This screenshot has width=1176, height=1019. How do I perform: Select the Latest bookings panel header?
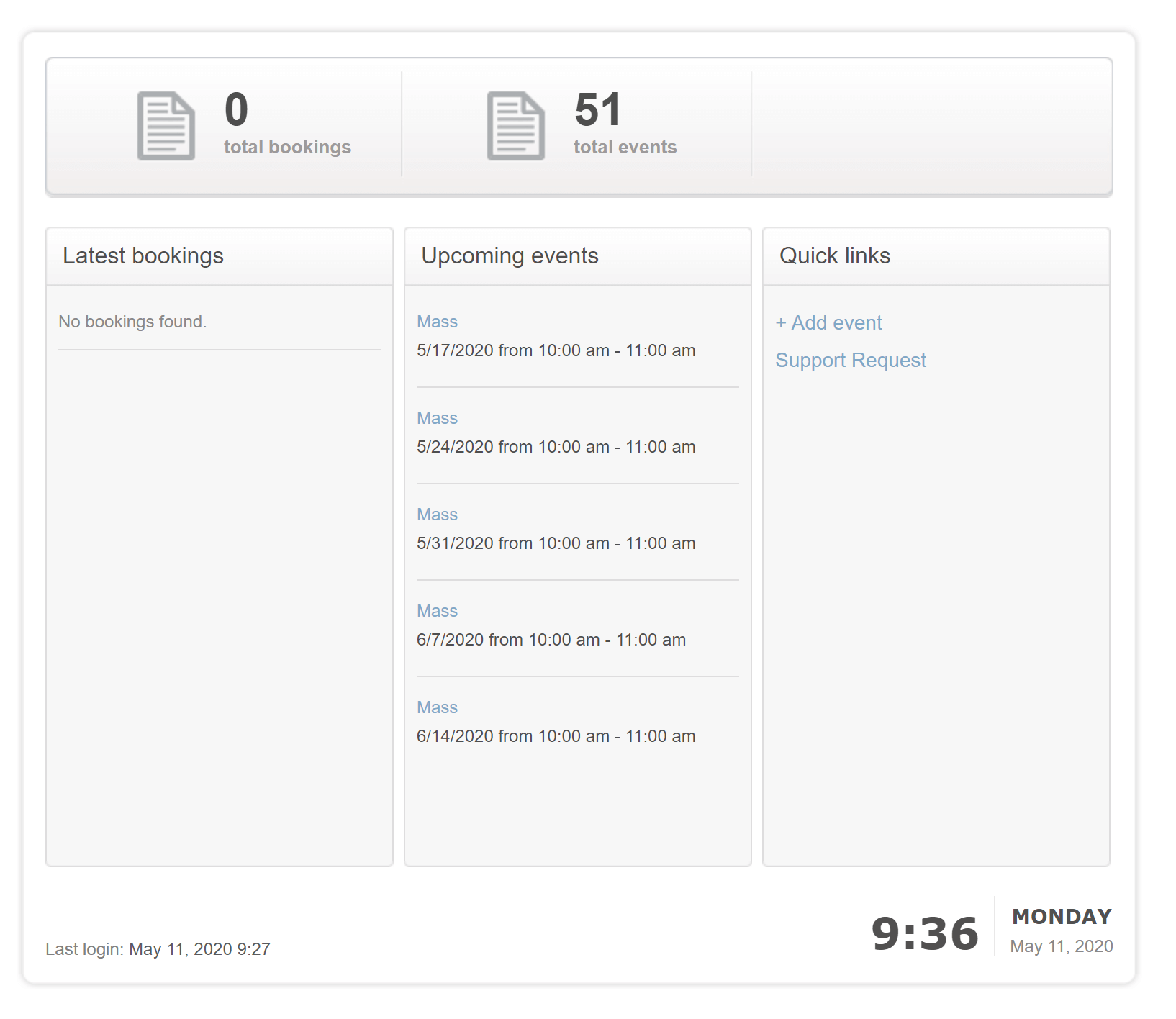pyautogui.click(x=143, y=256)
